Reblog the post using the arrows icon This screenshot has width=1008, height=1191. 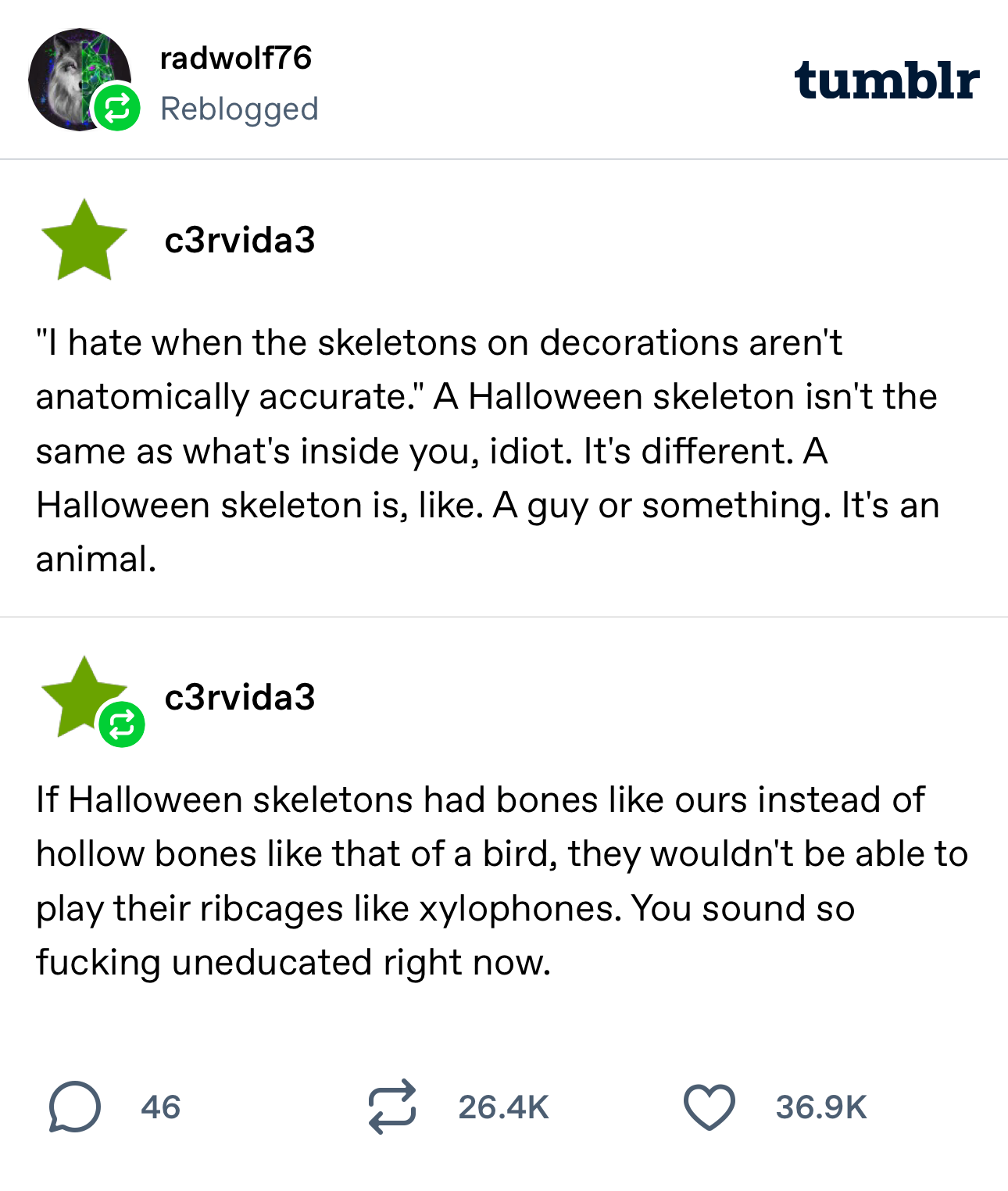392,1107
